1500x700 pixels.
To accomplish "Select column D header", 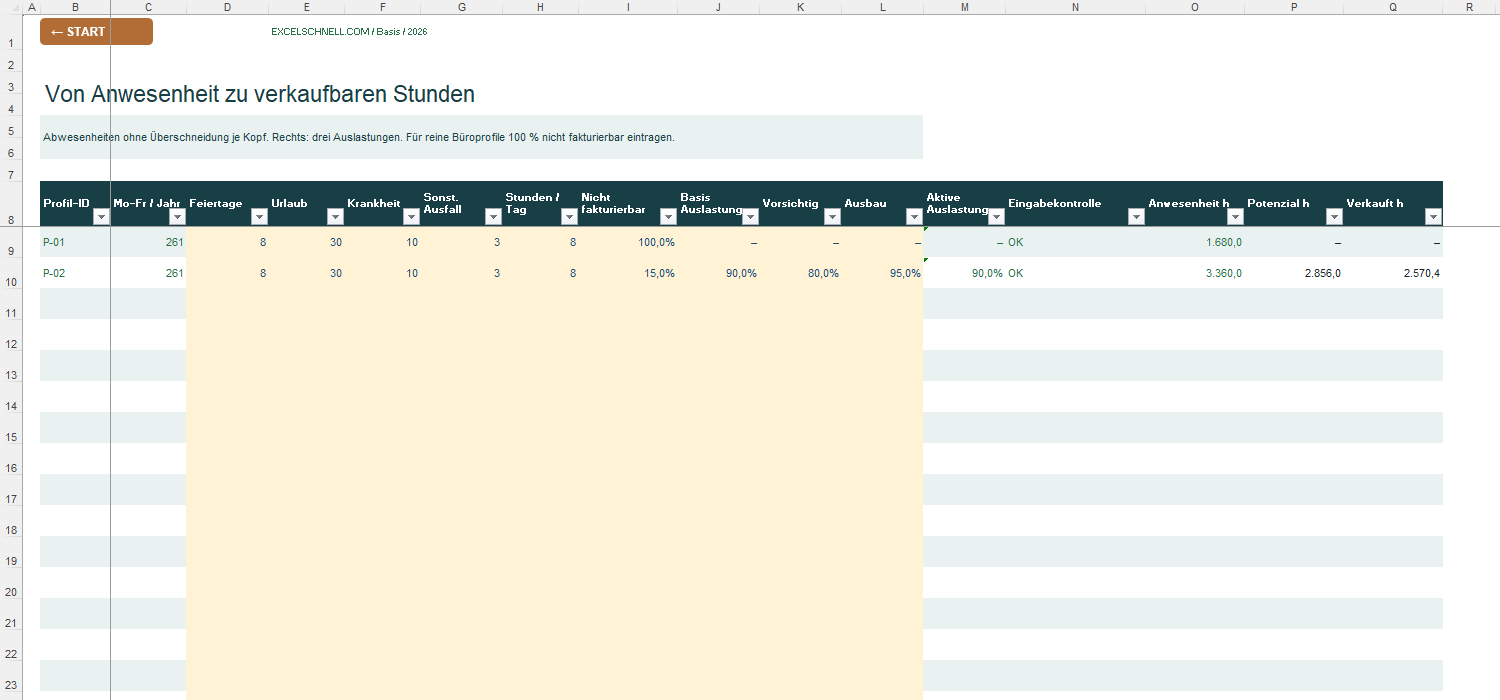I will click(x=227, y=7).
